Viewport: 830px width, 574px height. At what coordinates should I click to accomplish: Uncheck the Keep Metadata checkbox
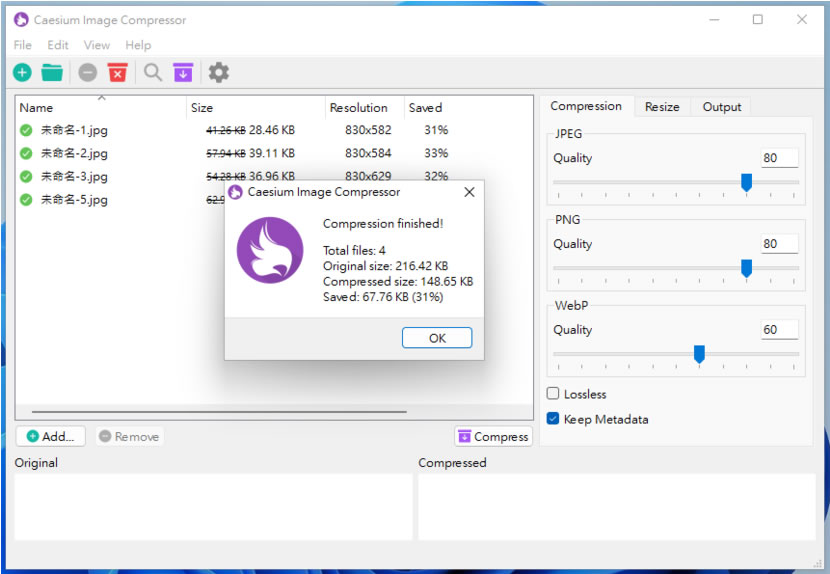553,419
